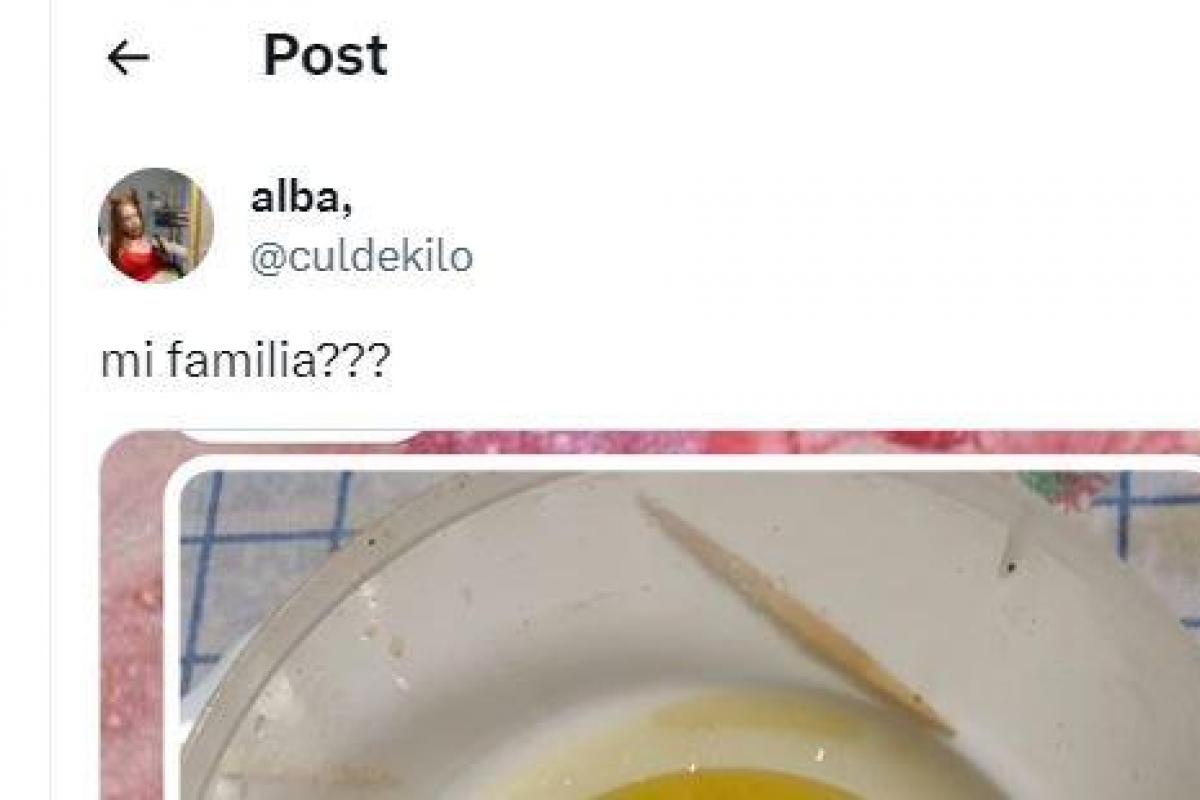Screen dimensions: 1200x800
Task: Click the "Post" page heading
Action: [324, 56]
